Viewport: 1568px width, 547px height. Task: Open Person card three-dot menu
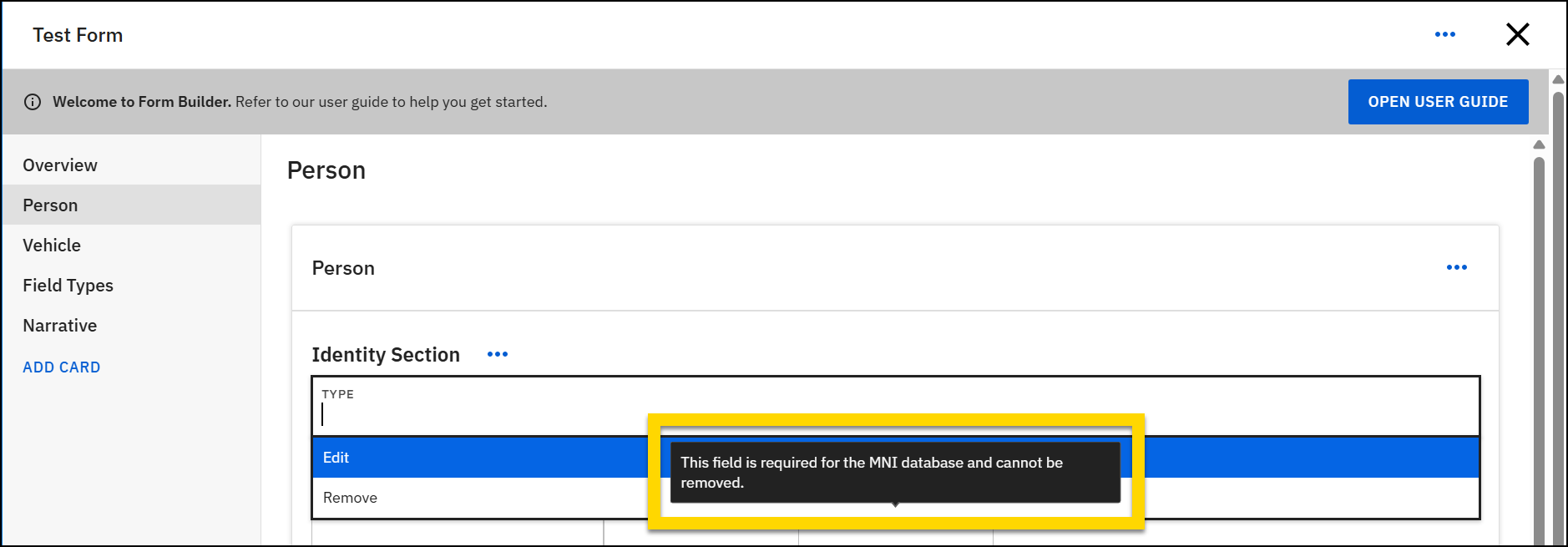click(1456, 267)
